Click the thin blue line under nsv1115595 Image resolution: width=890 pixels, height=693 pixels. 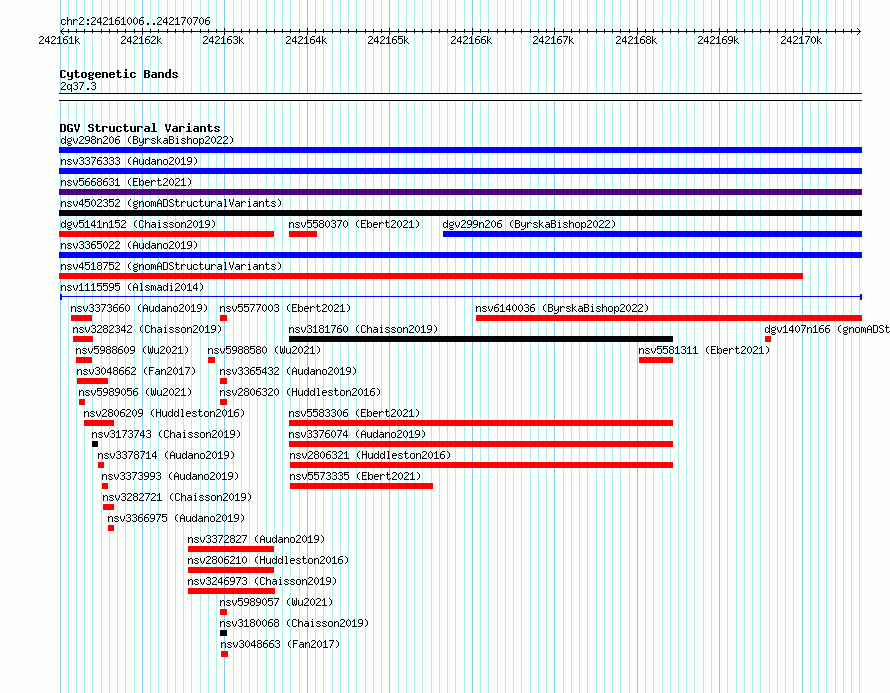tap(461, 297)
